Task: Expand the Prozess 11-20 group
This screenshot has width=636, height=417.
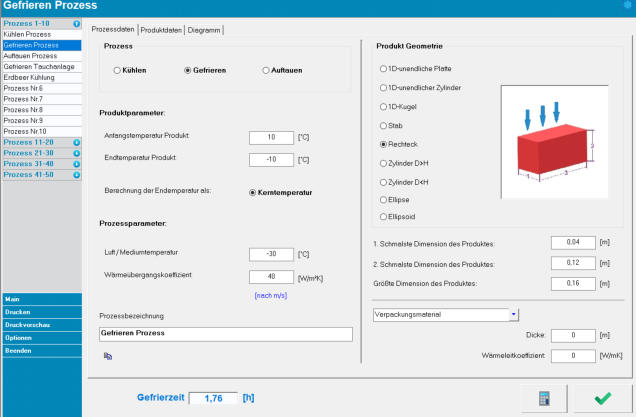Action: [77, 143]
